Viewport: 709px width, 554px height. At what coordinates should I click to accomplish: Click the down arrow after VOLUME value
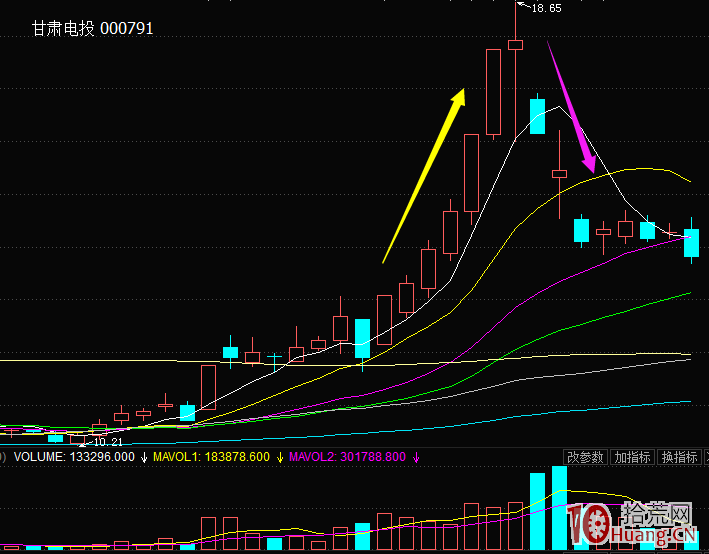(x=144, y=457)
